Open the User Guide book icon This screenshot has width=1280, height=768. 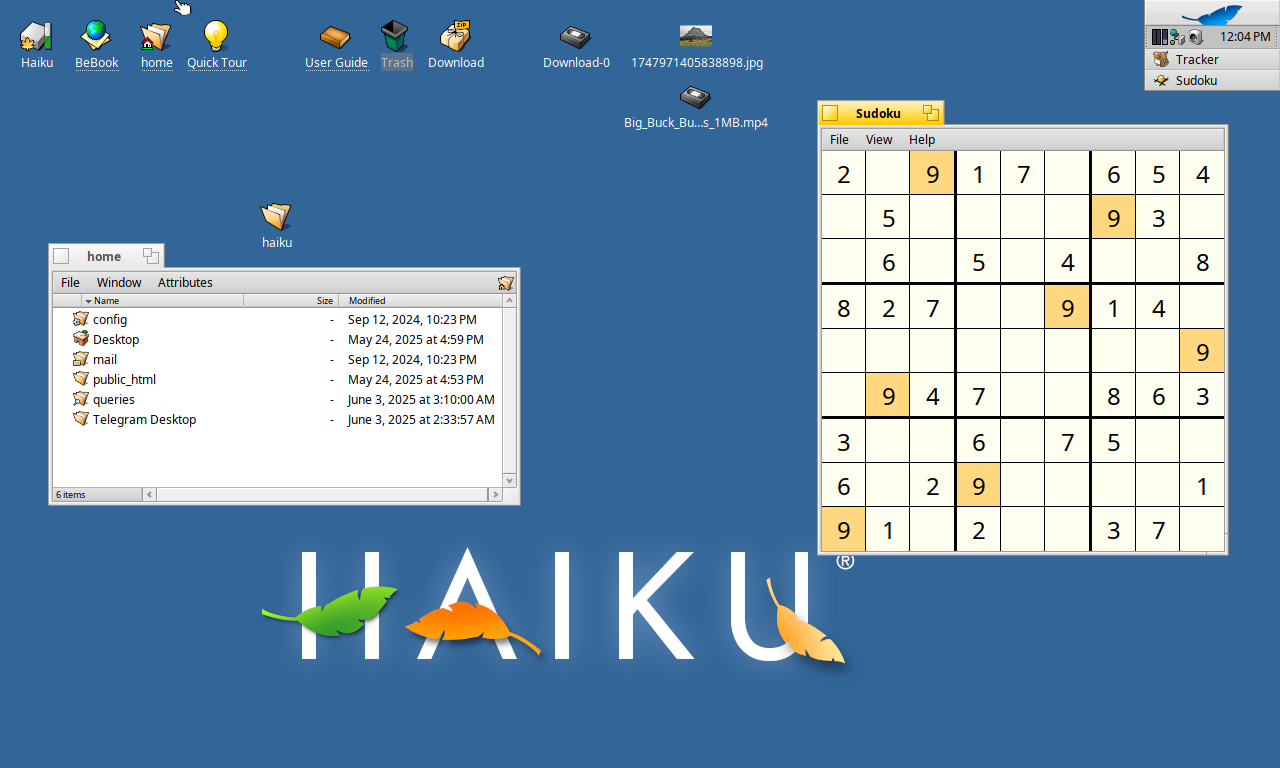pos(335,38)
